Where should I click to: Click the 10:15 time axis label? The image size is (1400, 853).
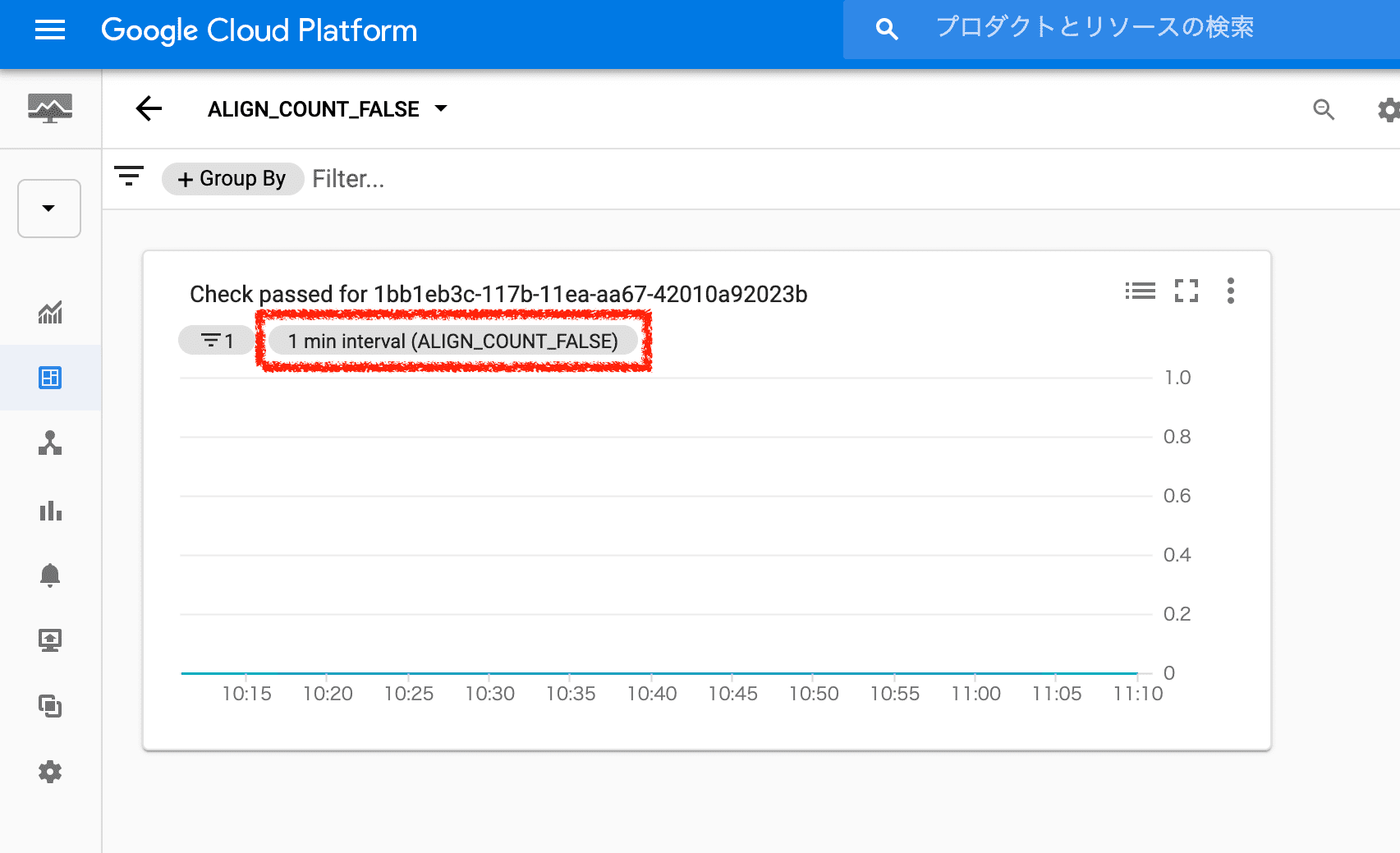tap(246, 694)
